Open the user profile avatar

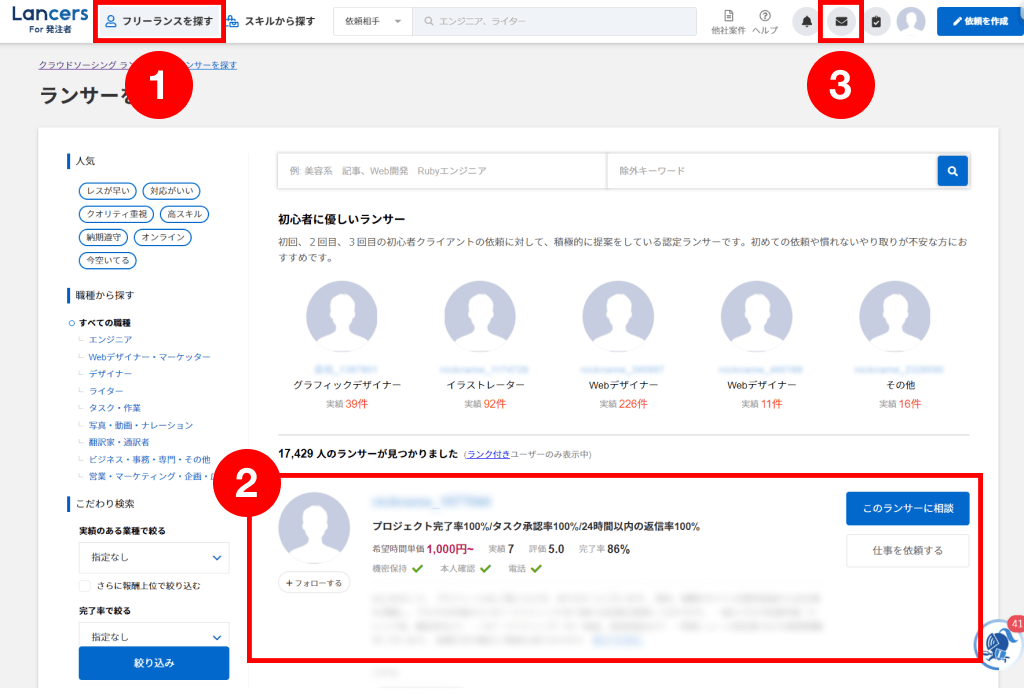click(x=911, y=22)
